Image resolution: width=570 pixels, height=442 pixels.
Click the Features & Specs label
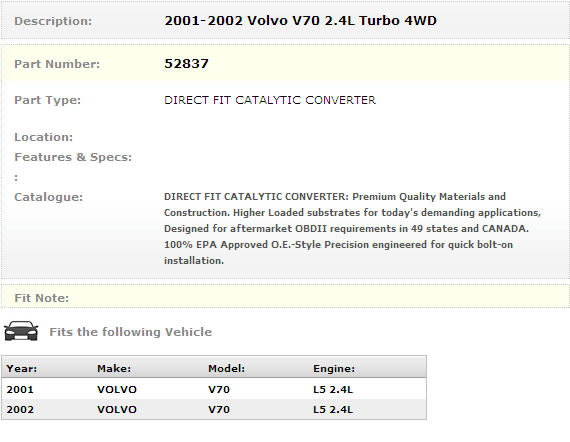73,157
